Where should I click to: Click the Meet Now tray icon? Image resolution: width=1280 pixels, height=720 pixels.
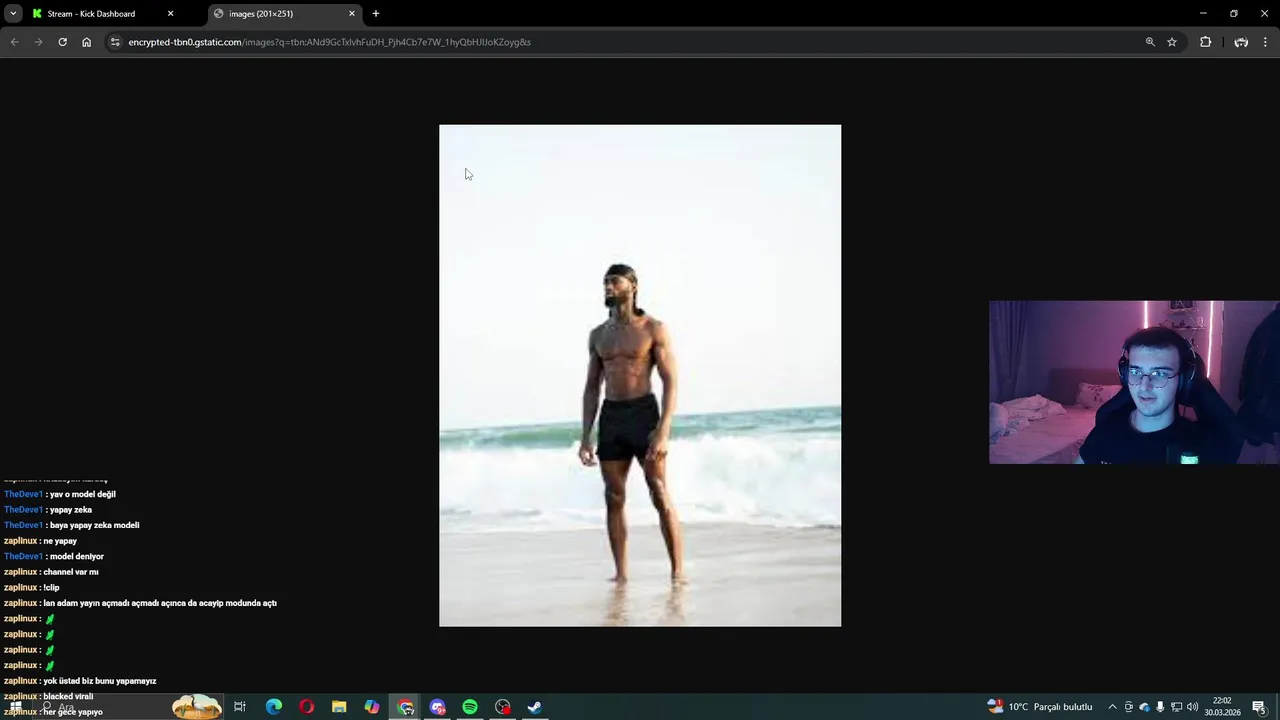click(x=1129, y=707)
